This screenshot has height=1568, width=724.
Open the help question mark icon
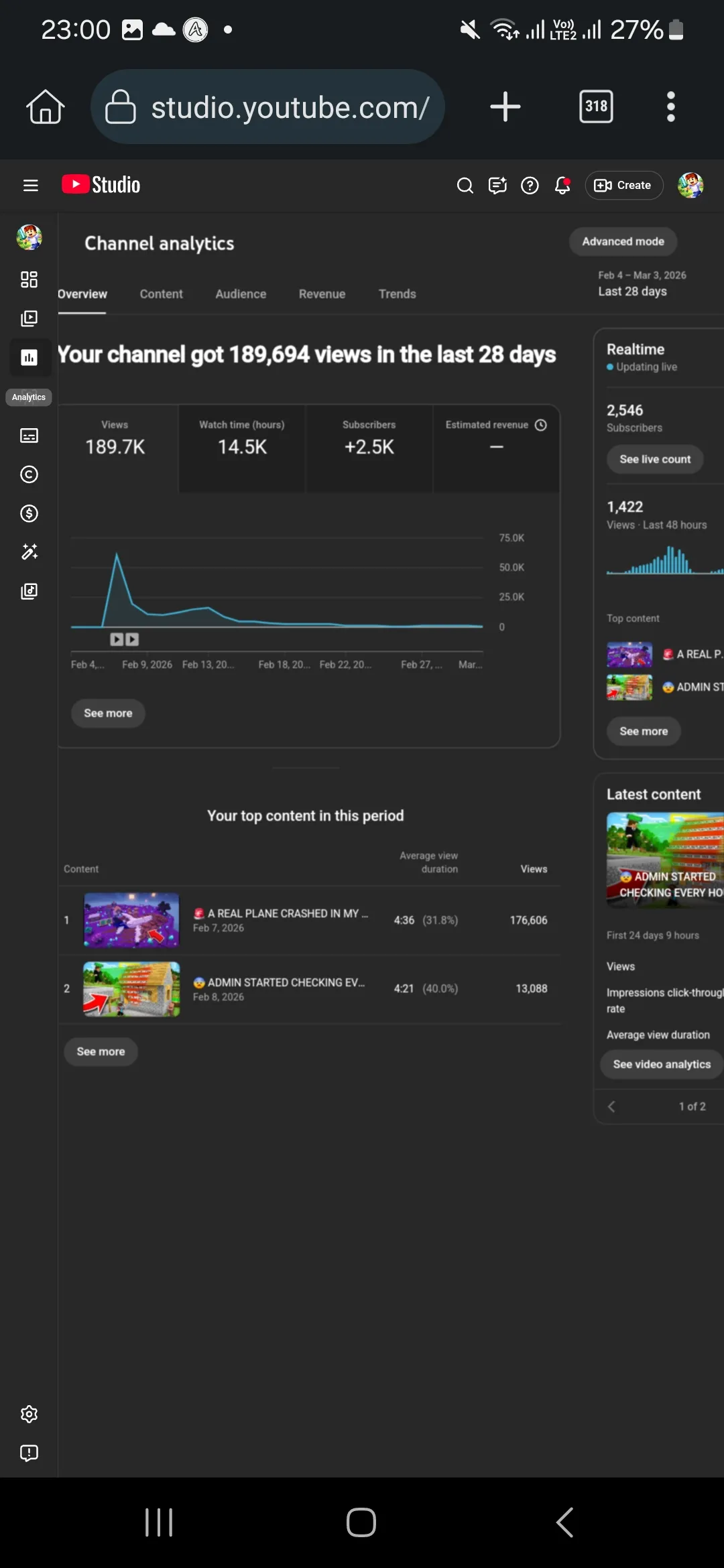(530, 186)
